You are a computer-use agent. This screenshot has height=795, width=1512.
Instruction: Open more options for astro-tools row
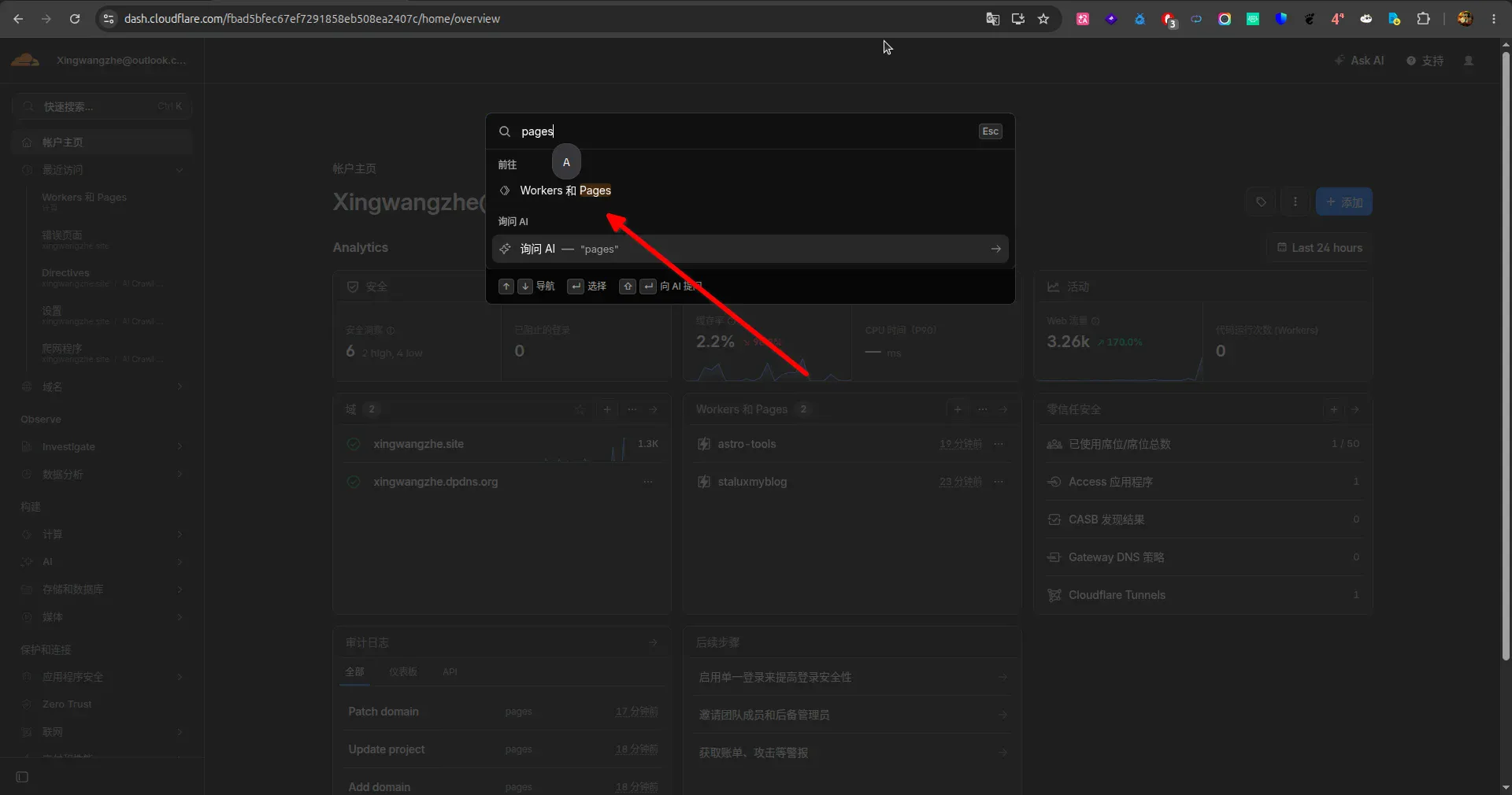[999, 444]
